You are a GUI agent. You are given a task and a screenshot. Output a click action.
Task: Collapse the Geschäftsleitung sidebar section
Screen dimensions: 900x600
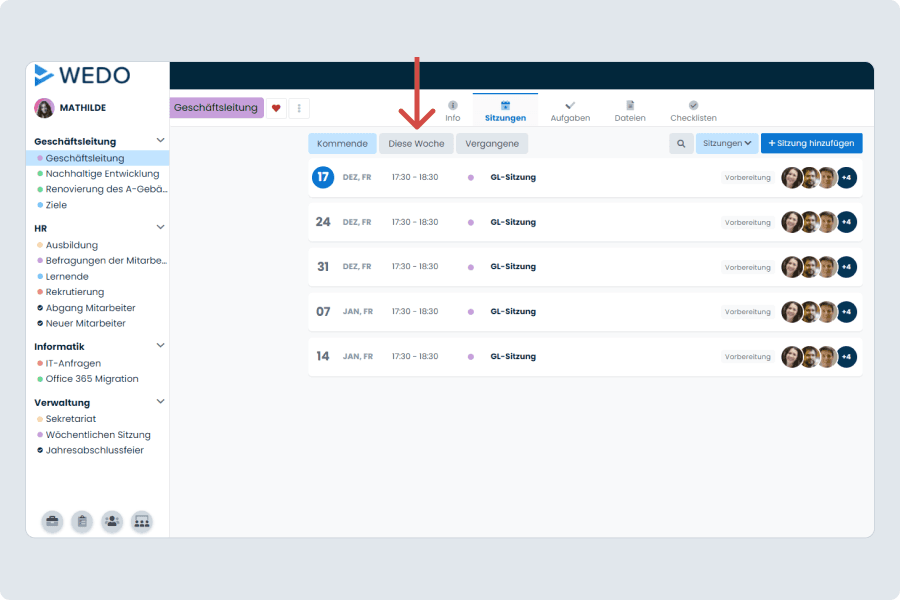point(160,141)
